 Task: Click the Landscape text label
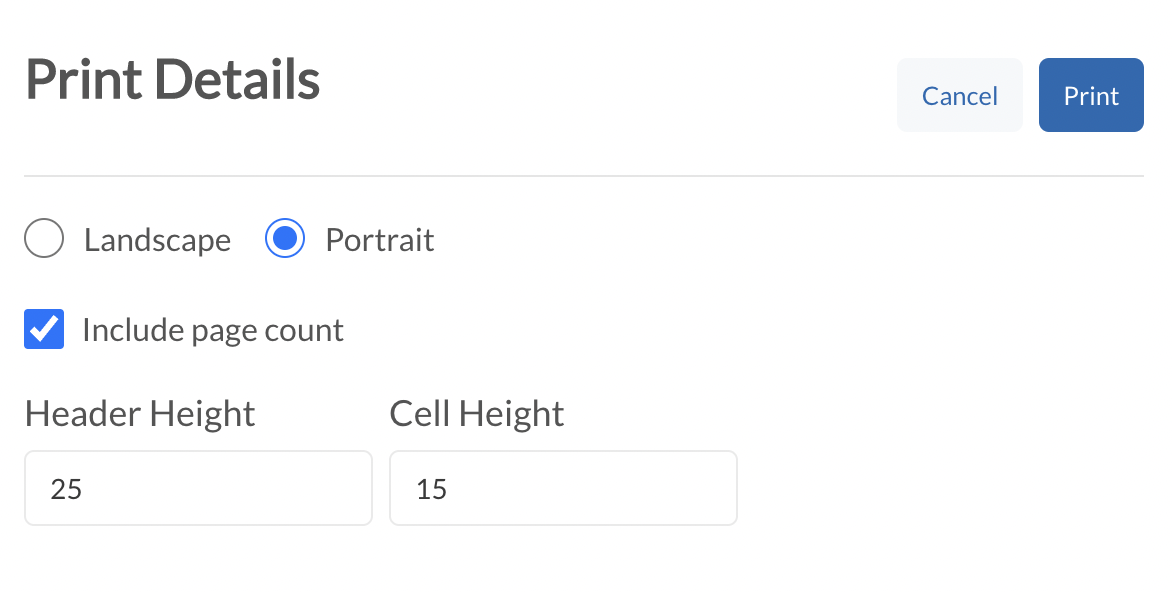157,241
